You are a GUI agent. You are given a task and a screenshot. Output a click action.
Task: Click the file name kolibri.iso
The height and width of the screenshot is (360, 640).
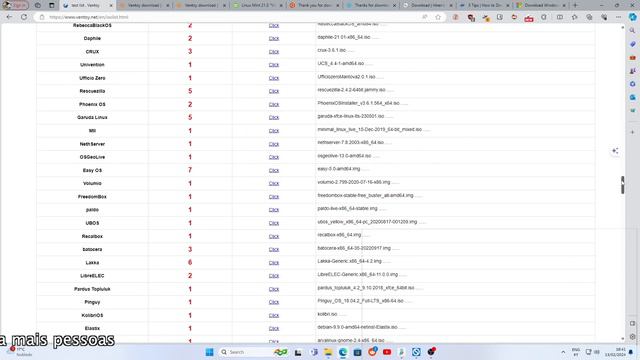327,314
